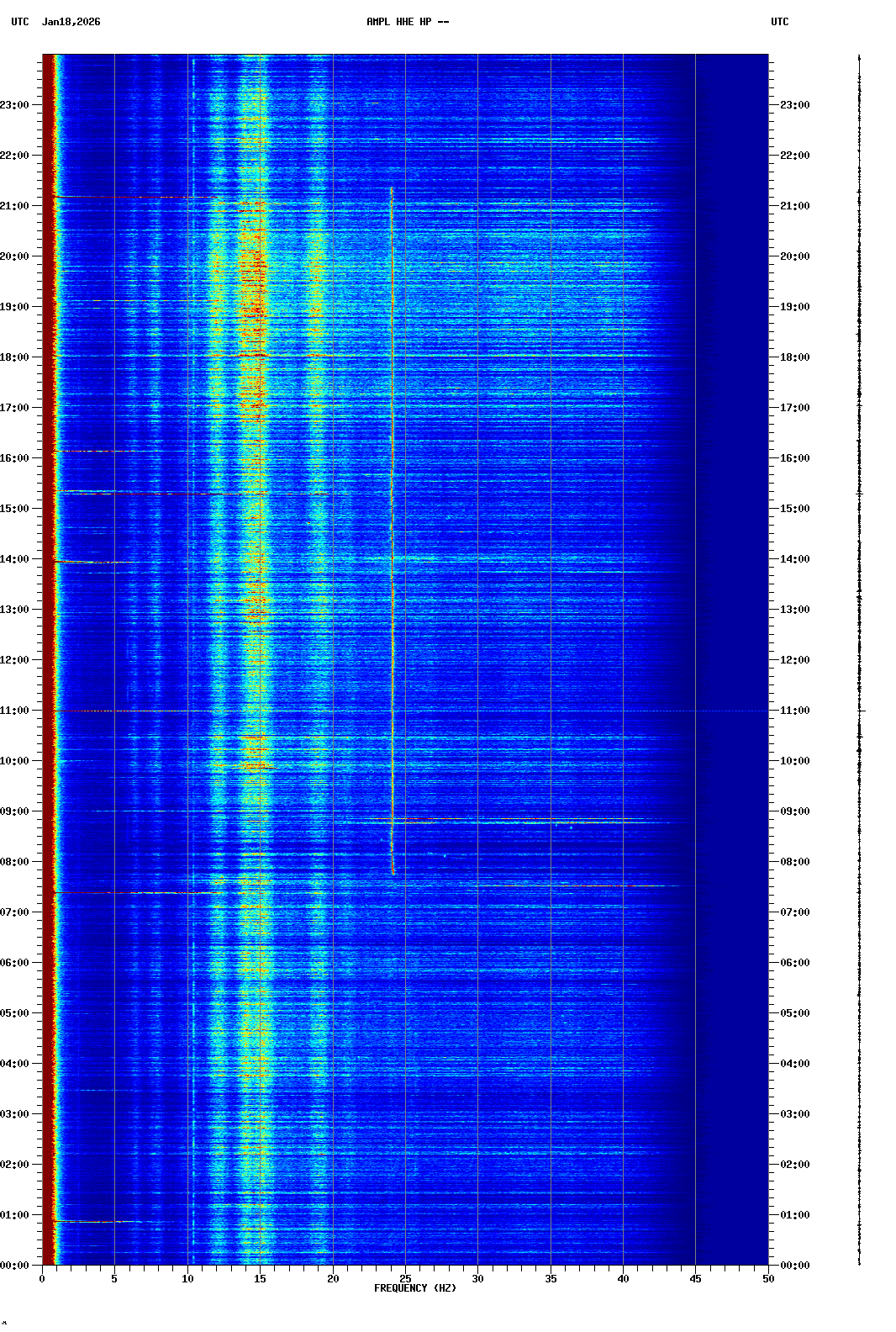896x1332 pixels.
Task: Select 04:00 on the right time axis
Action: [794, 1064]
